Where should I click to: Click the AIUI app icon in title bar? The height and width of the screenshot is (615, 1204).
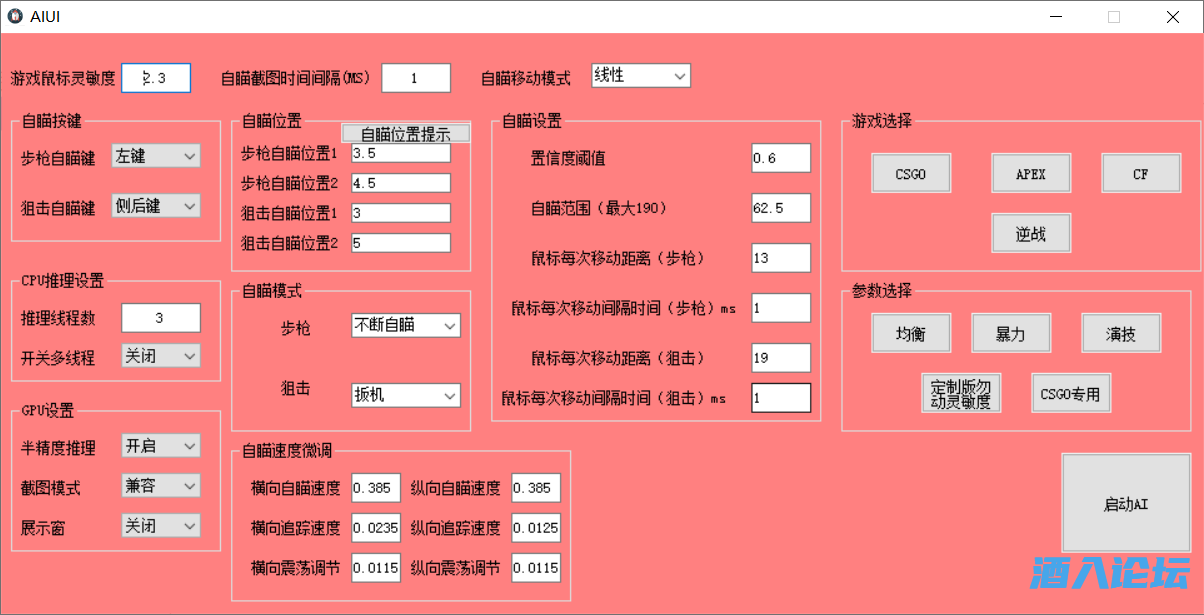15,16
